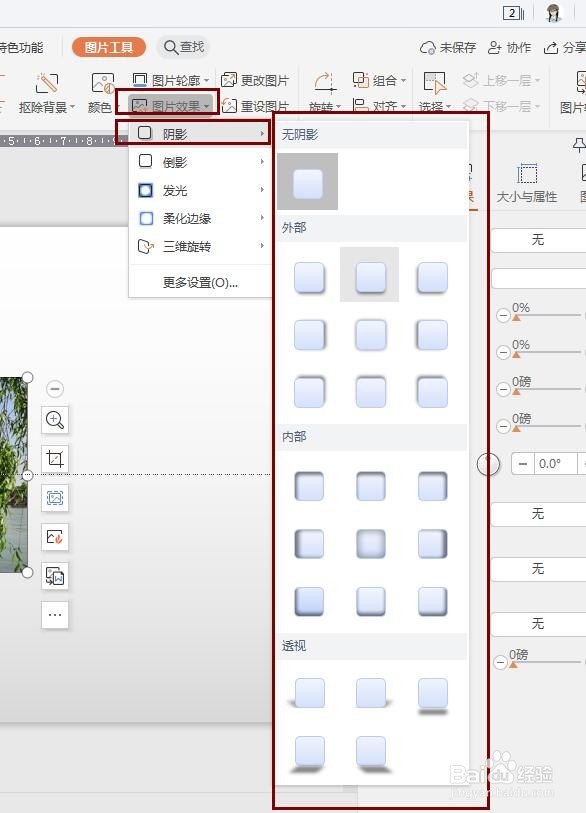Select the last perspective shadow preset in bottom row

[x=371, y=753]
